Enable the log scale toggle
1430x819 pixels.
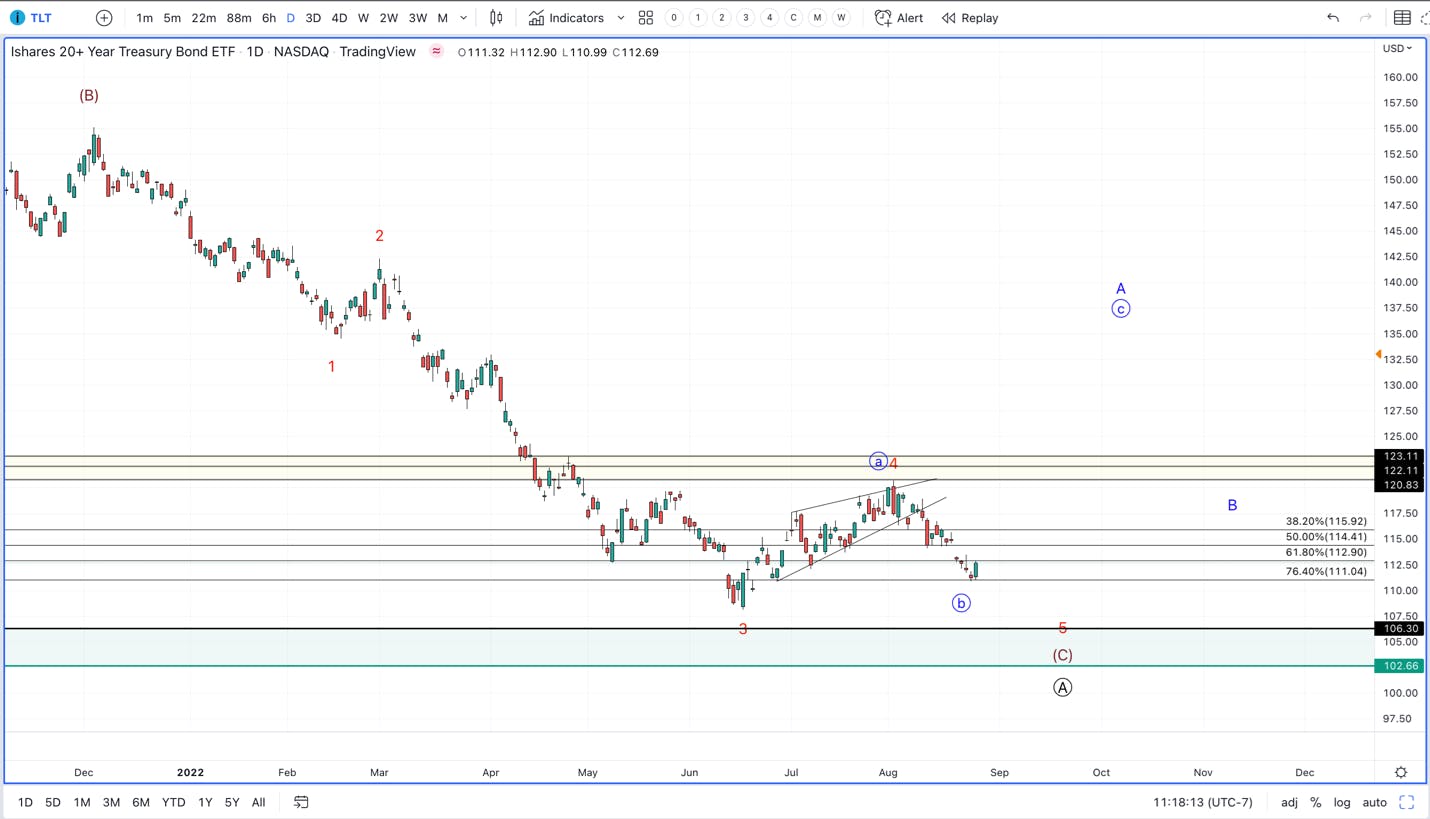1341,802
